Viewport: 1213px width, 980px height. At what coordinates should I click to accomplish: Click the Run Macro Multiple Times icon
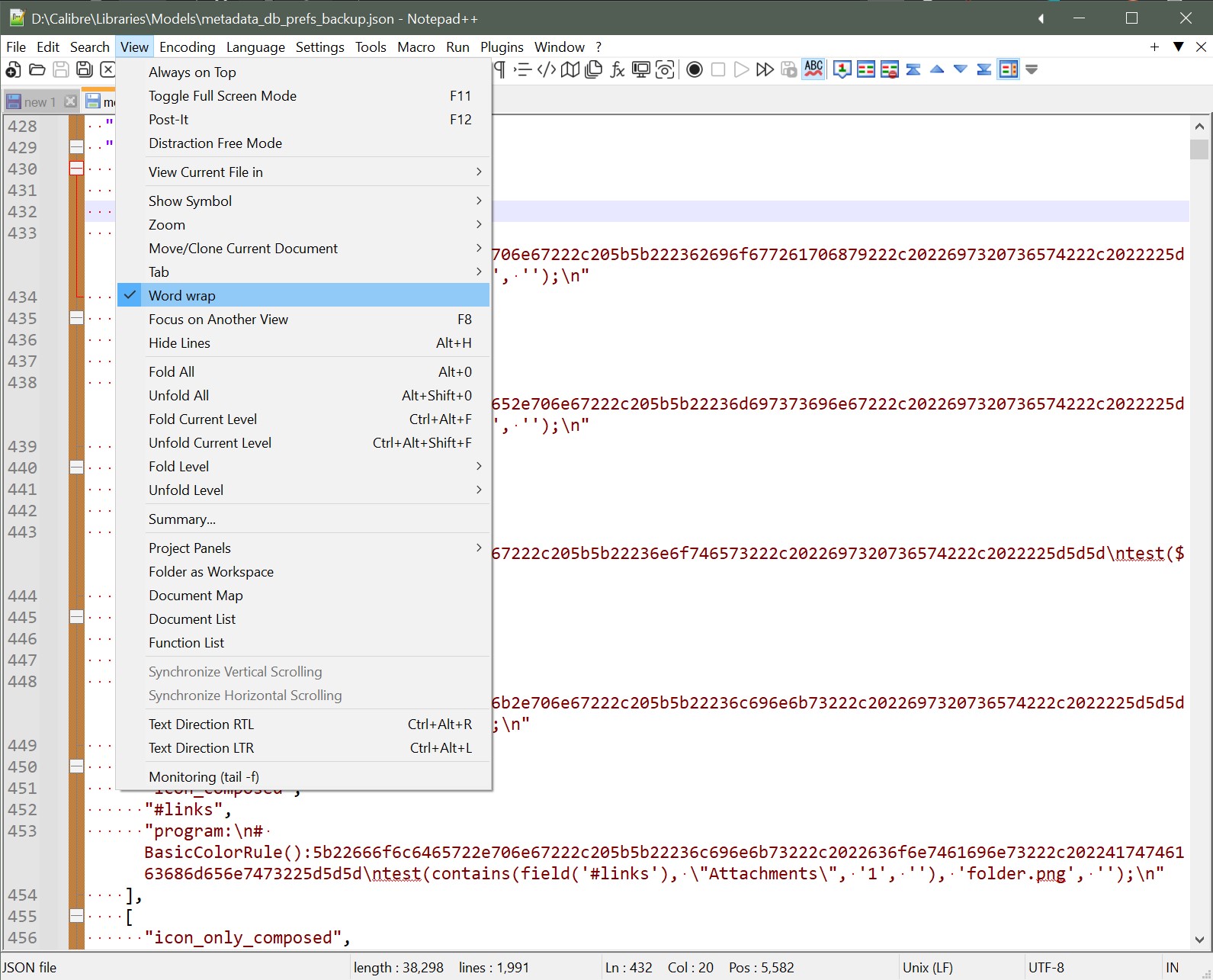tap(765, 70)
